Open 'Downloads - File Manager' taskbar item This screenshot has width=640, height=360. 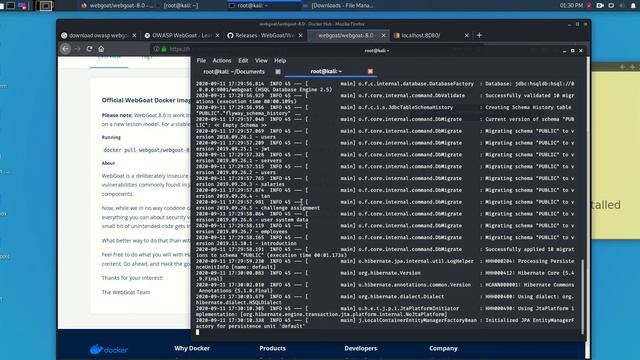[x=337, y=6]
